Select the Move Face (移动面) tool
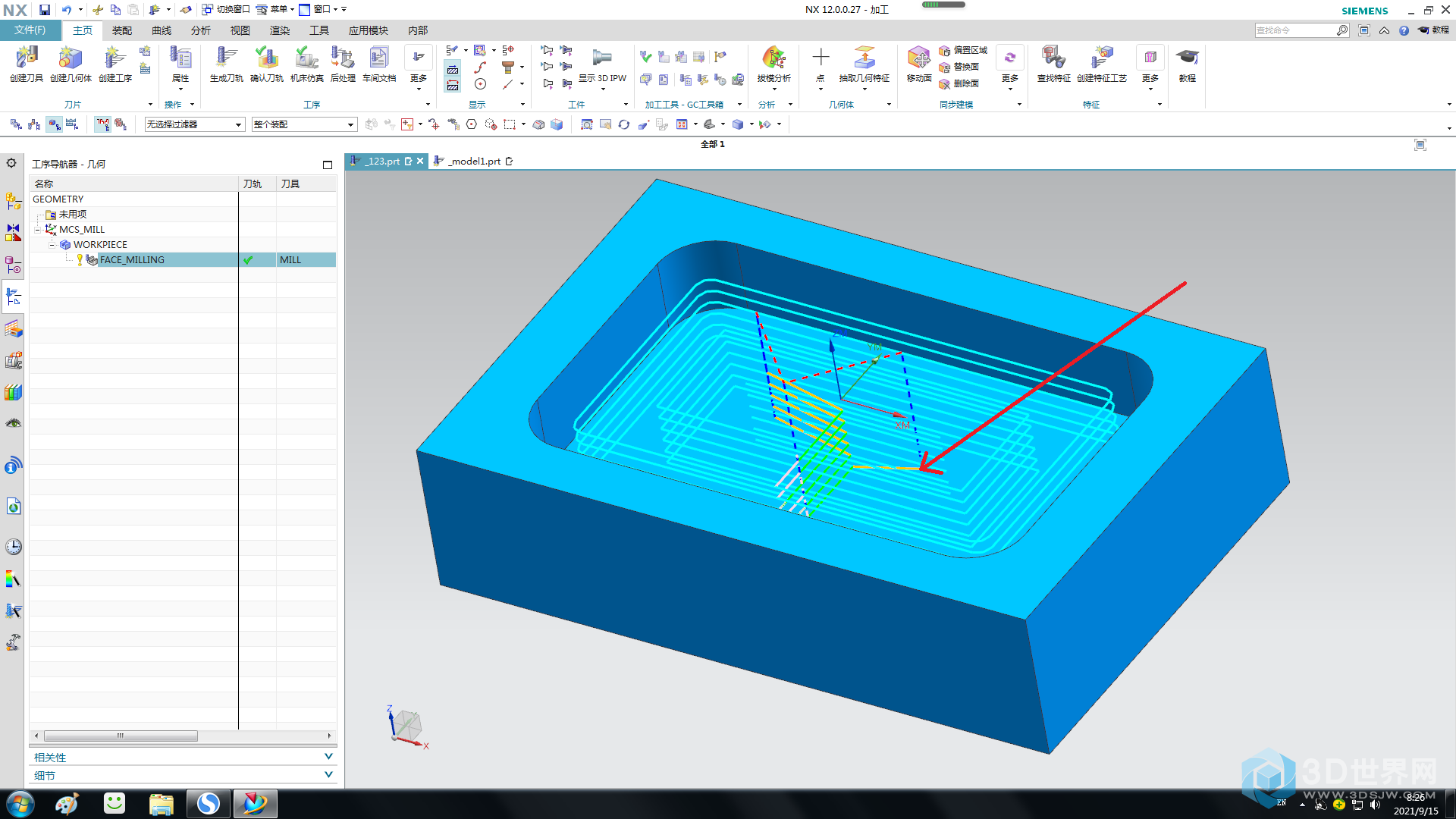Image resolution: width=1456 pixels, height=819 pixels. click(919, 64)
